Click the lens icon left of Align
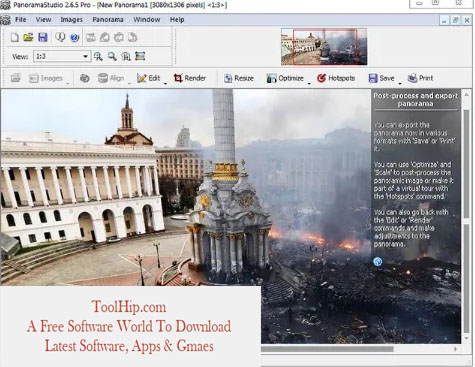Image resolution: width=475 pixels, height=367 pixels. pos(85,78)
